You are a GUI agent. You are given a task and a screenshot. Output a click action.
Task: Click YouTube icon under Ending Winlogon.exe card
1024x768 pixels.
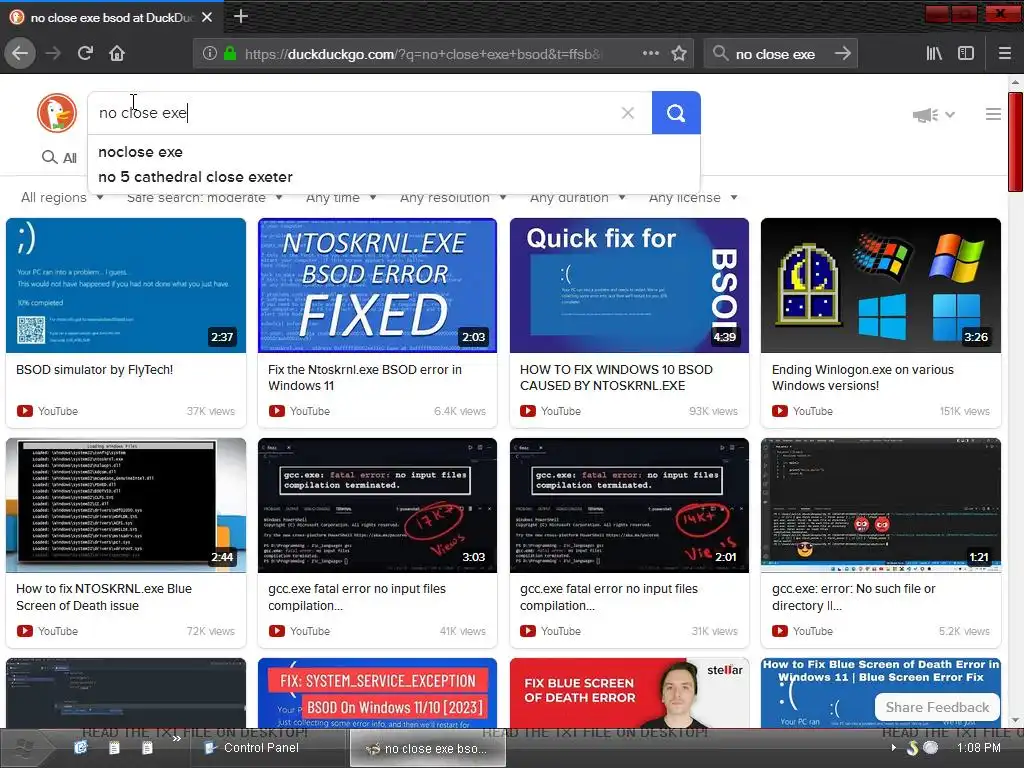[x=780, y=411]
